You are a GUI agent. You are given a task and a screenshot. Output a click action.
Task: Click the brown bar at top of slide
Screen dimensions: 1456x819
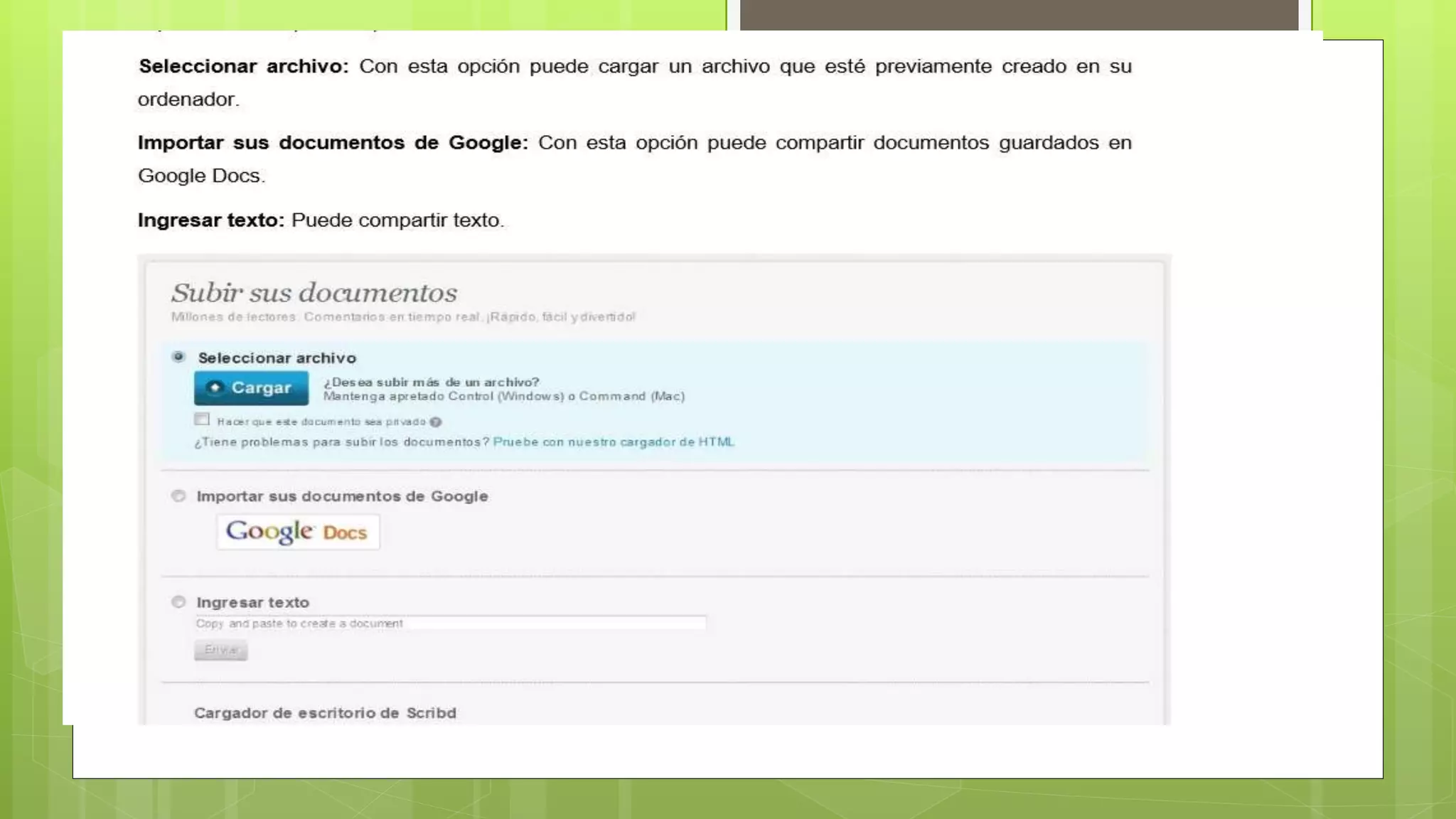coord(1018,14)
